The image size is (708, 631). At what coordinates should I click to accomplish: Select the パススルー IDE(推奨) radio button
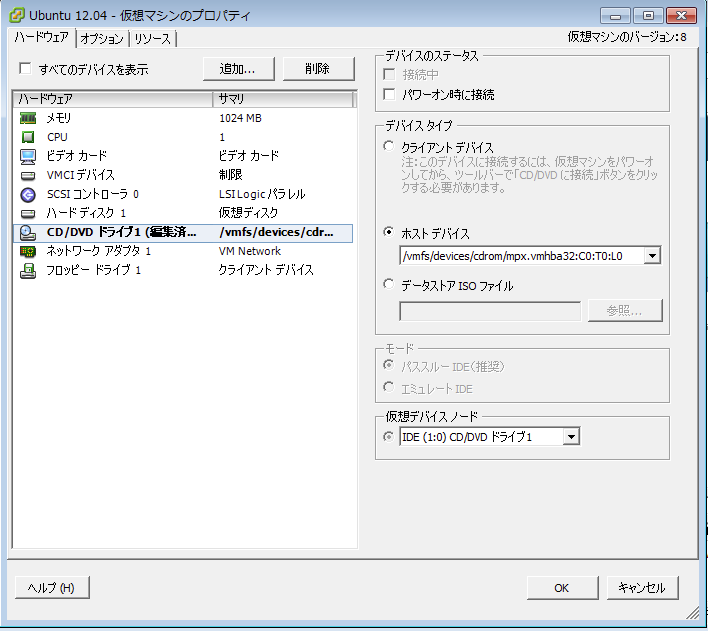(388, 365)
